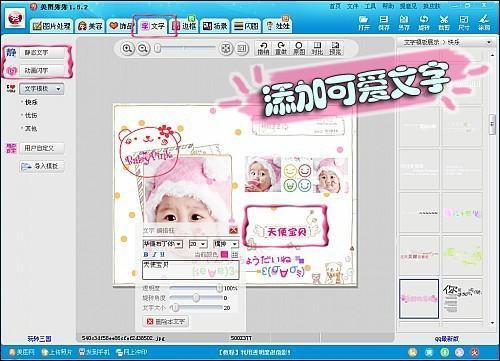The image size is (500, 361).
Task: Click the 重做 redo icon
Action: (x=281, y=48)
